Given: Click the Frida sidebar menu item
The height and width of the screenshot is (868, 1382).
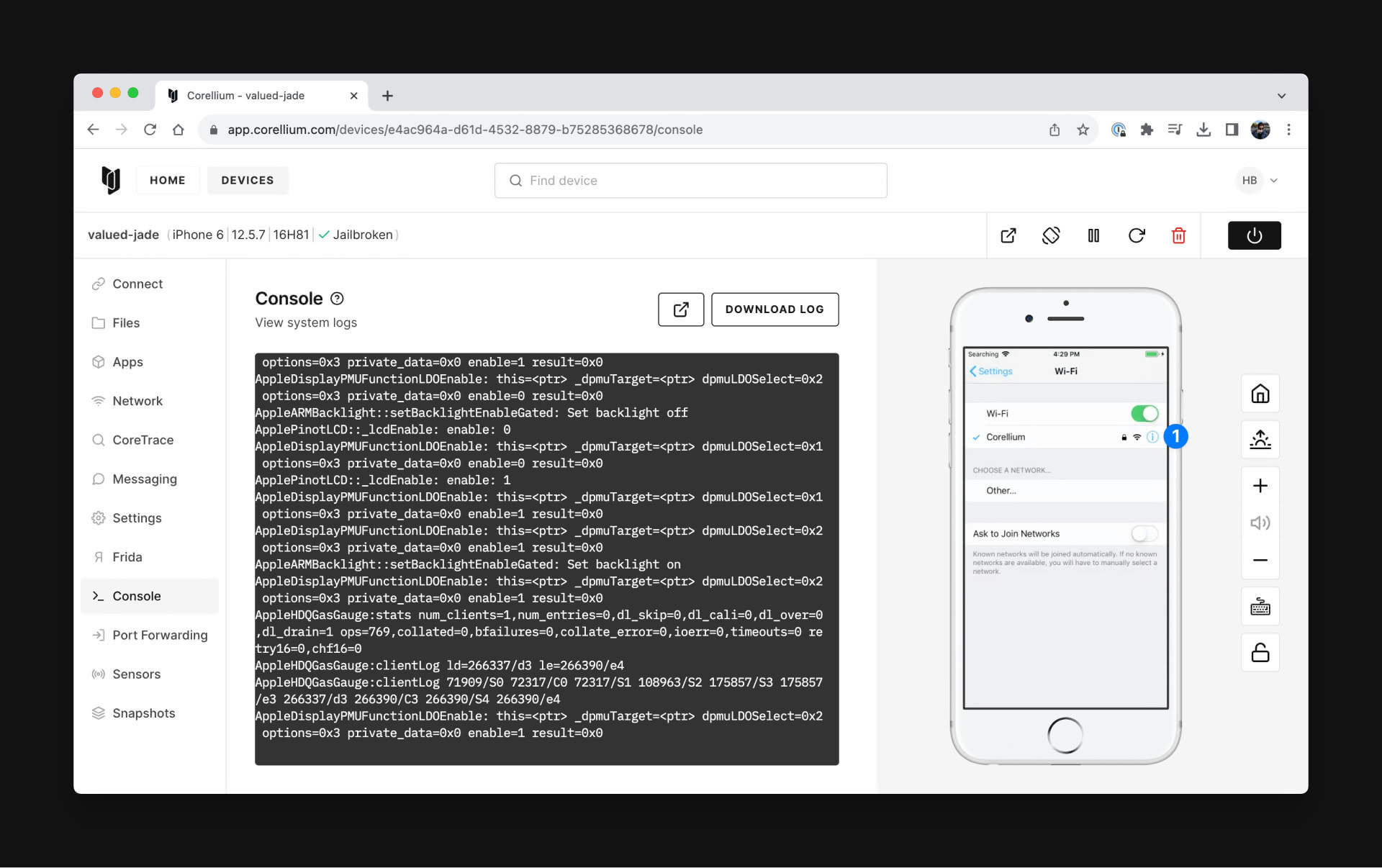Looking at the screenshot, I should pos(127,556).
